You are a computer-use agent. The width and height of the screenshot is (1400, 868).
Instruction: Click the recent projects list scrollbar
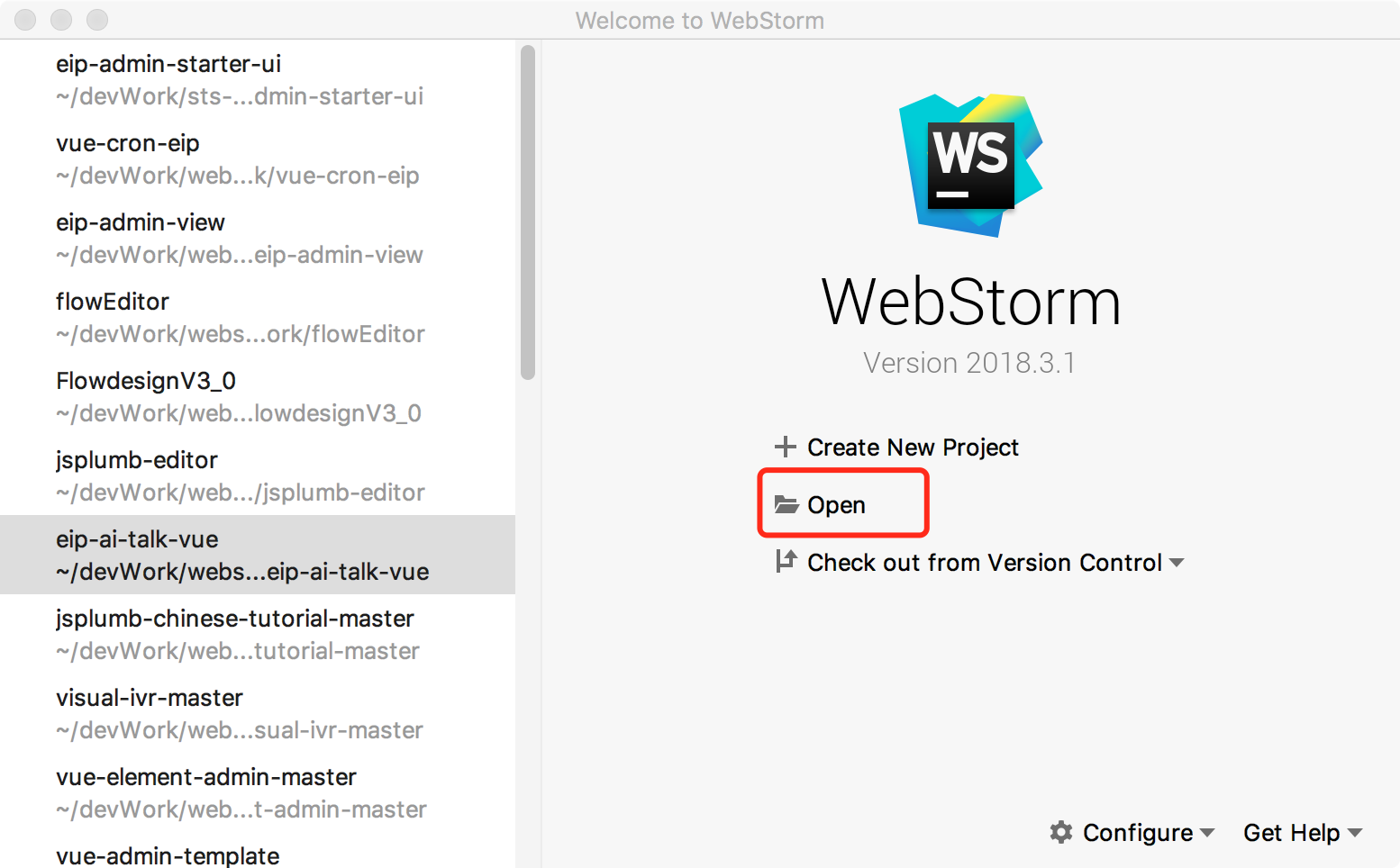coord(528,212)
